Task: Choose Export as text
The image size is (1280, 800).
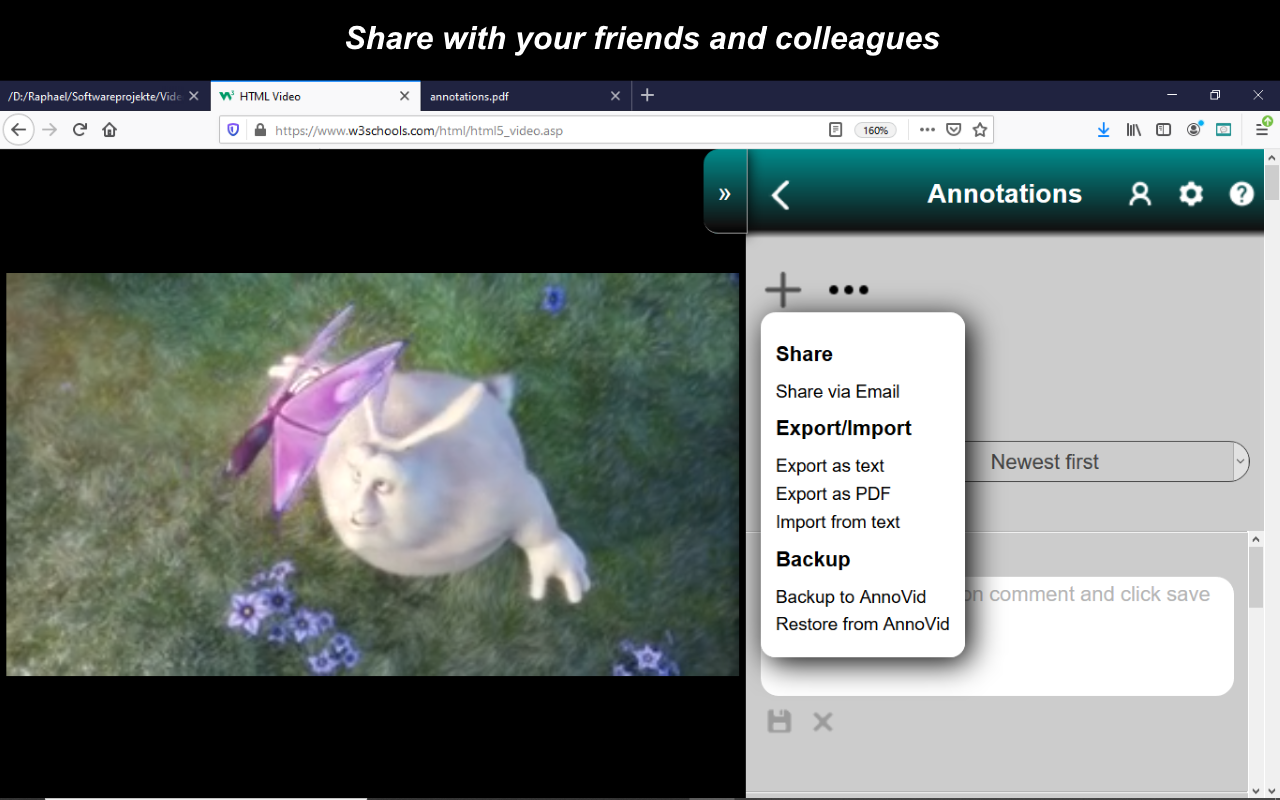Action: click(830, 465)
